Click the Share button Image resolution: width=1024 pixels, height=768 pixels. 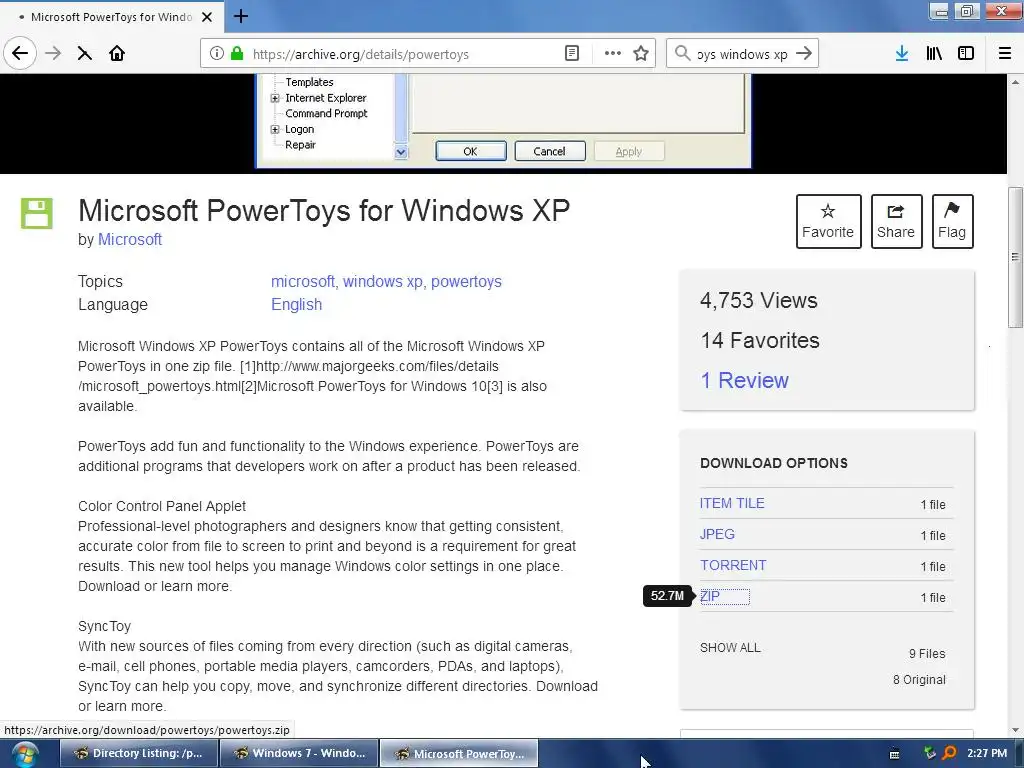[x=896, y=221]
